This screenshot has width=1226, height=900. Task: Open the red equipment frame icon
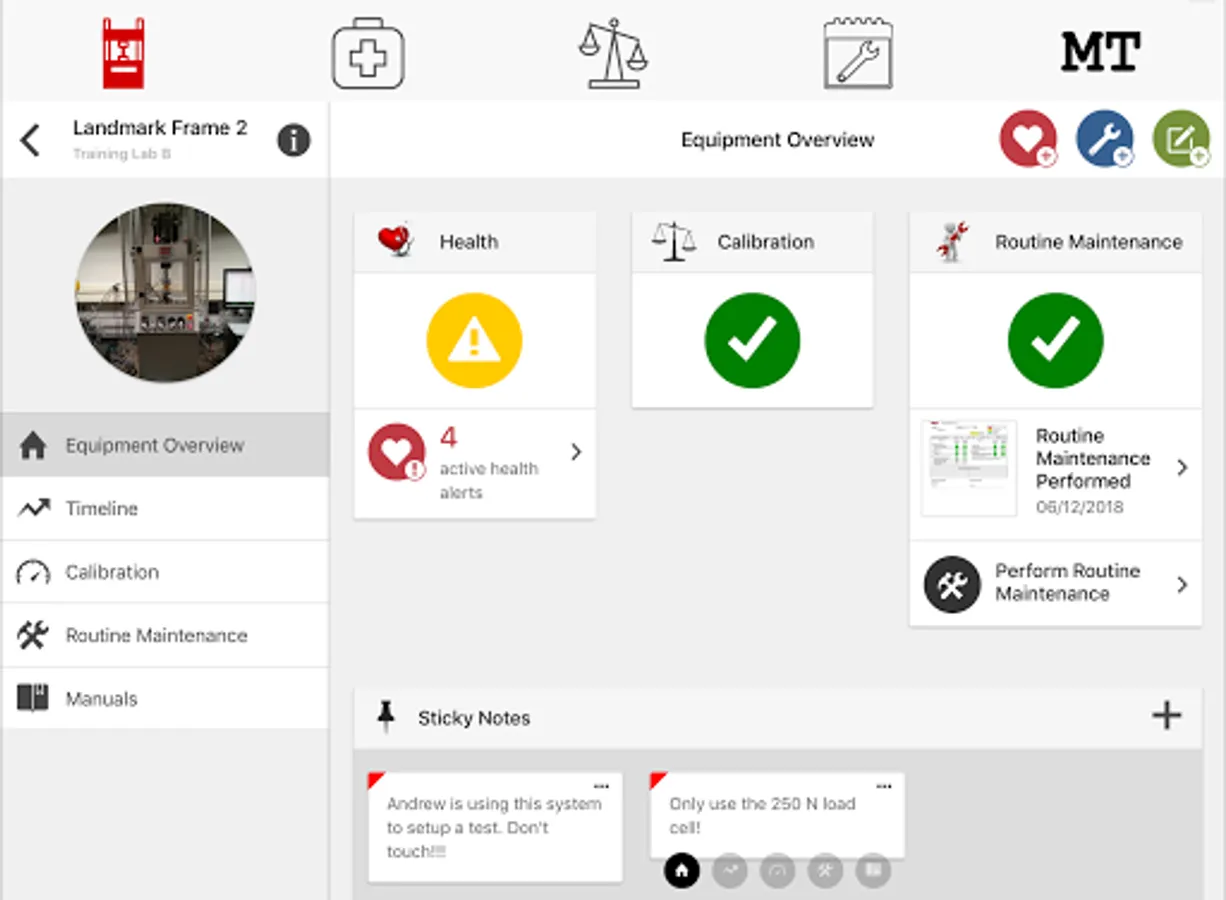[123, 53]
